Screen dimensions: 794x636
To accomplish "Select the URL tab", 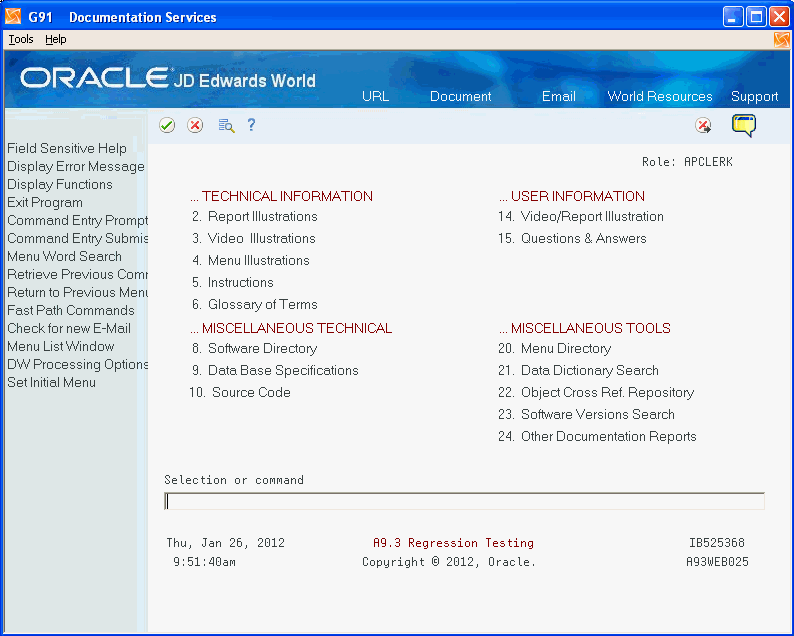I will (x=375, y=96).
